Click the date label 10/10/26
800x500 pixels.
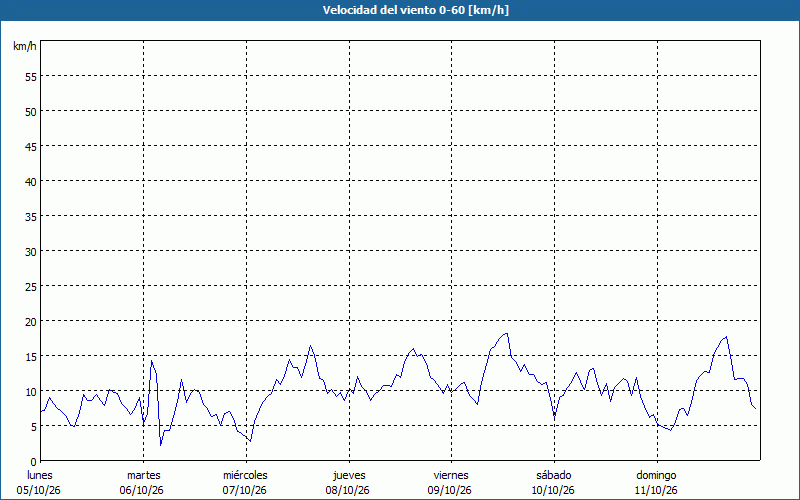pos(553,490)
